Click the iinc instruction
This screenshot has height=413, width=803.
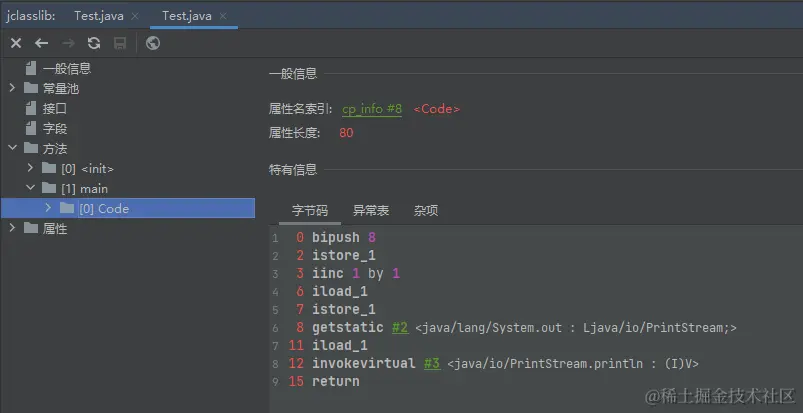(x=328, y=273)
